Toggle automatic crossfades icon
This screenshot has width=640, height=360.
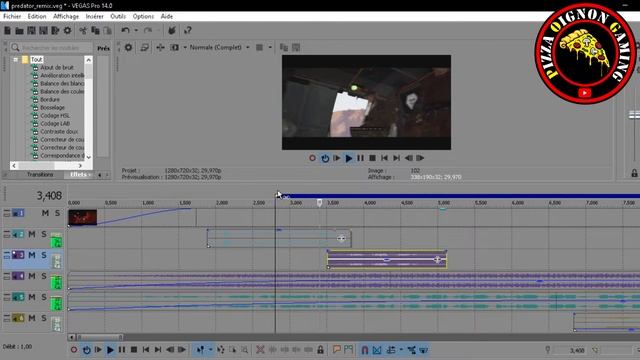point(377,350)
